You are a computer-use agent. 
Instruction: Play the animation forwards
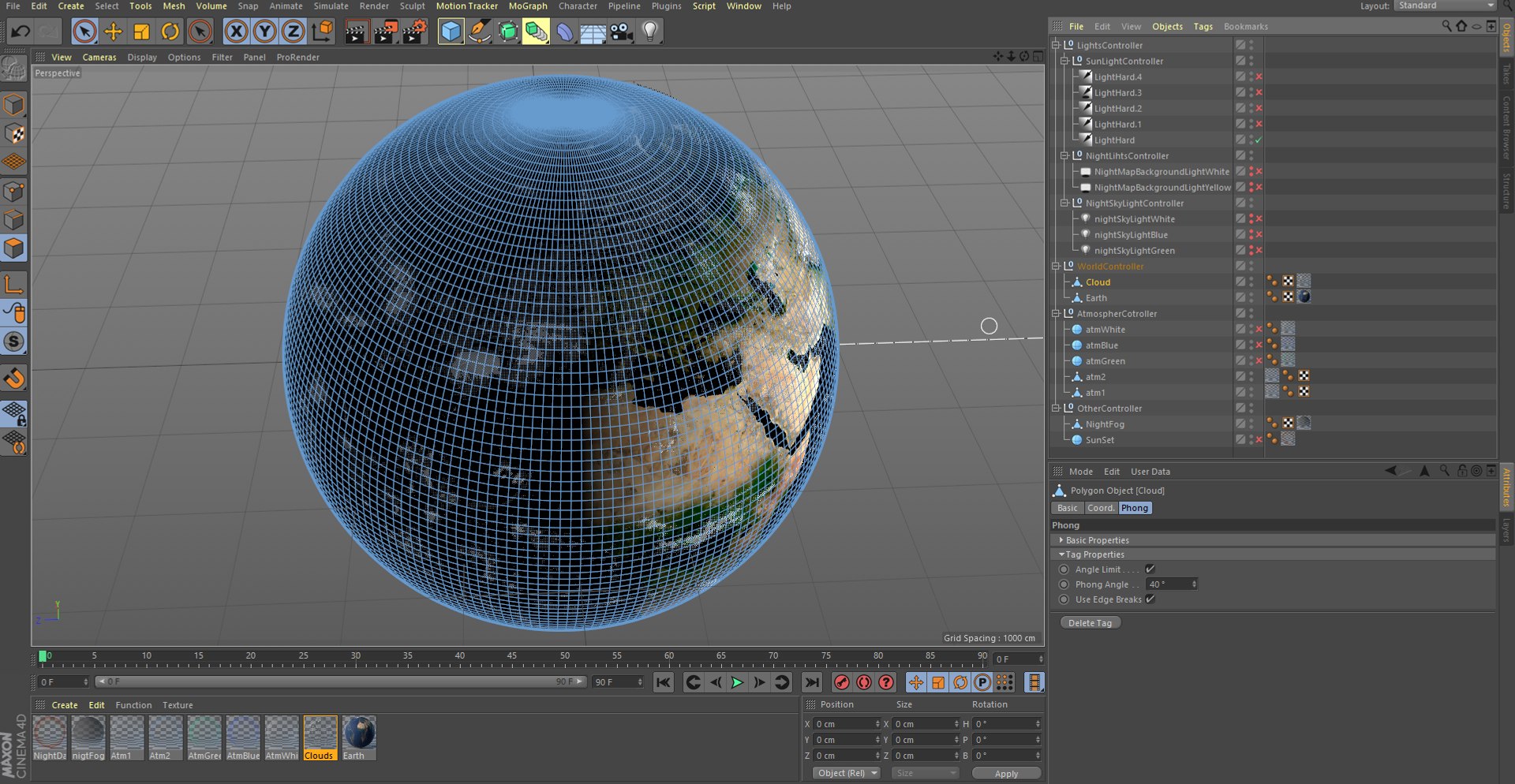[737, 683]
